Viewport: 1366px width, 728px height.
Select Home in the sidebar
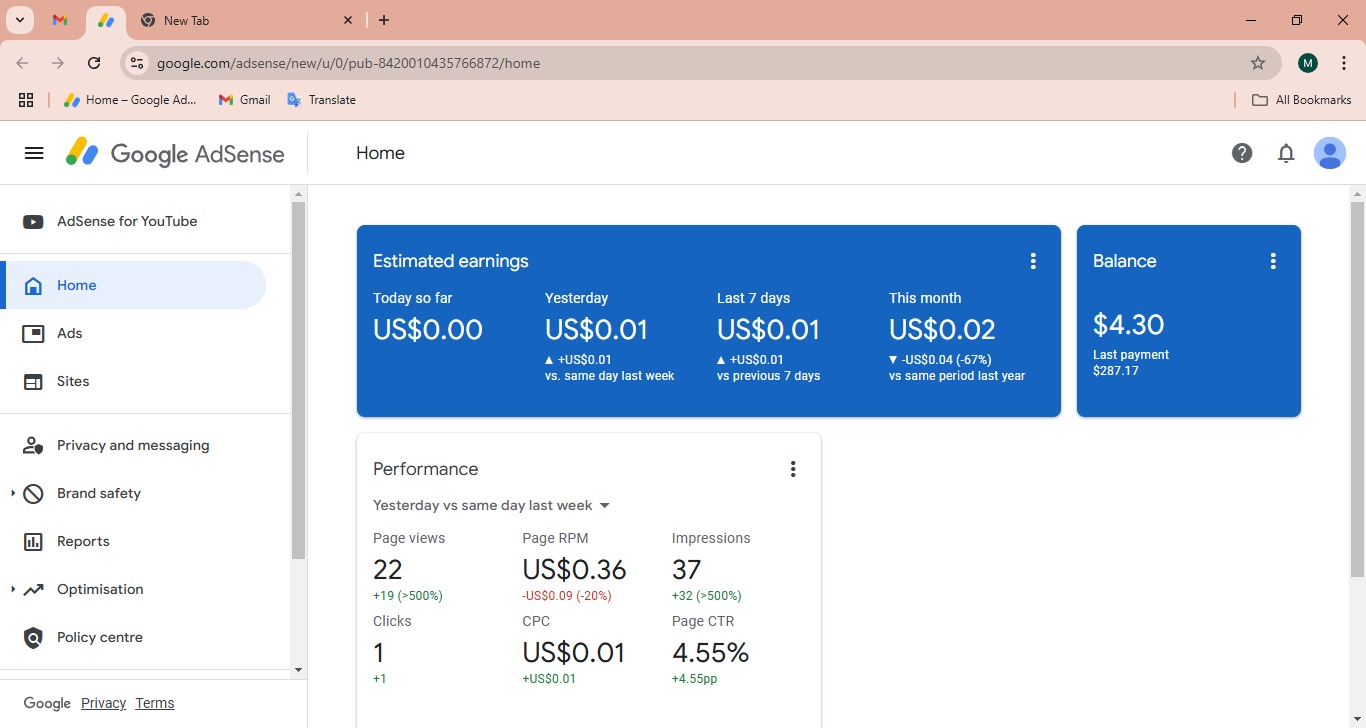[x=133, y=285]
